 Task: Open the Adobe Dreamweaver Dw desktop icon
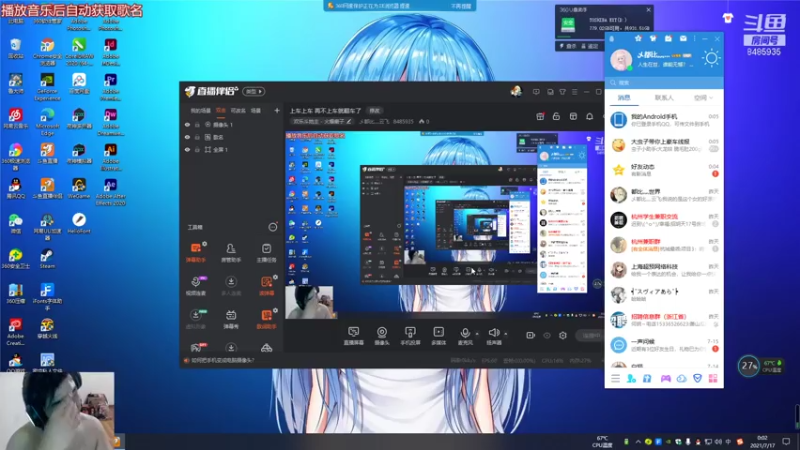tap(111, 121)
